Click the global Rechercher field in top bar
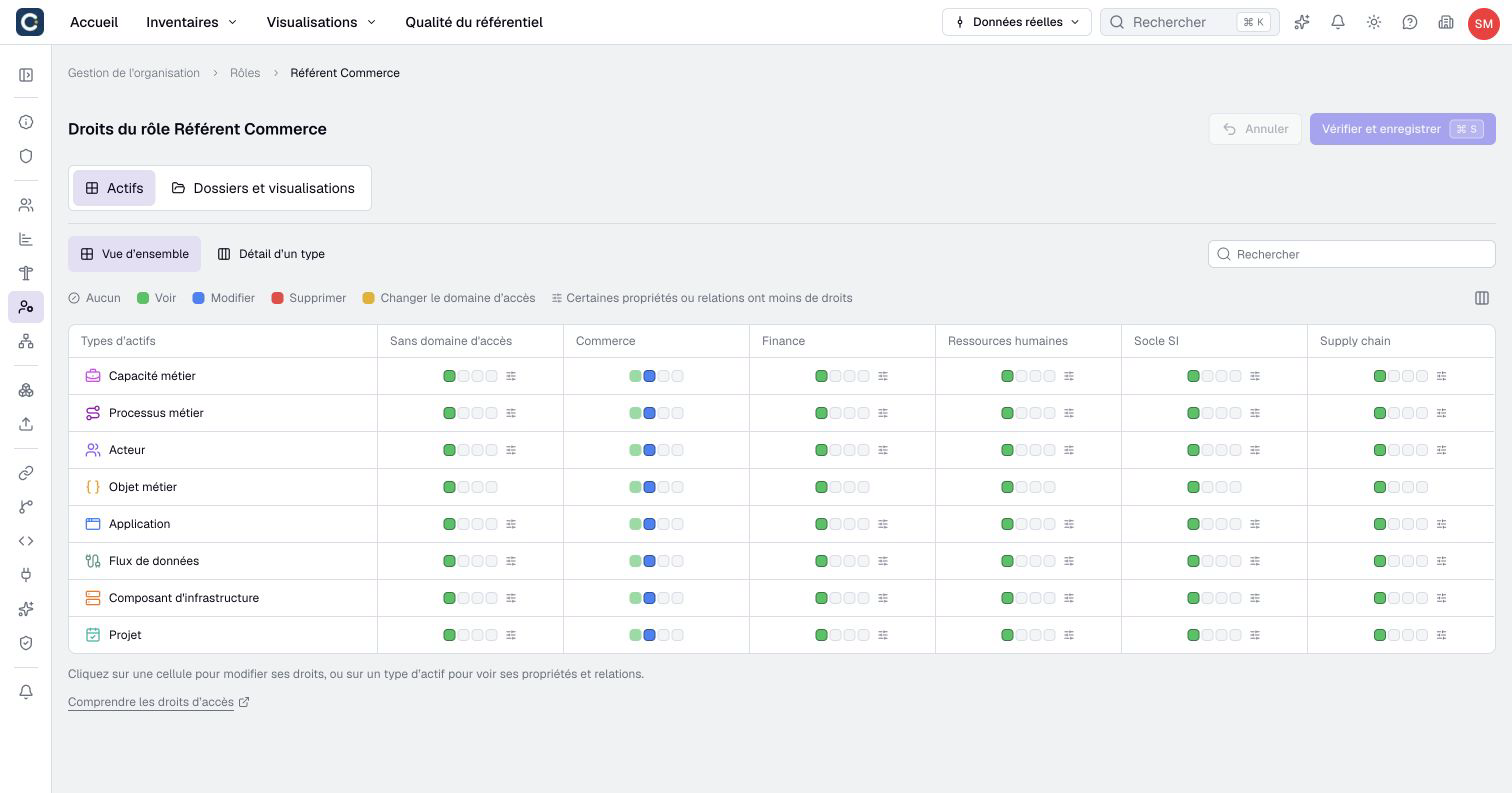 (1190, 22)
